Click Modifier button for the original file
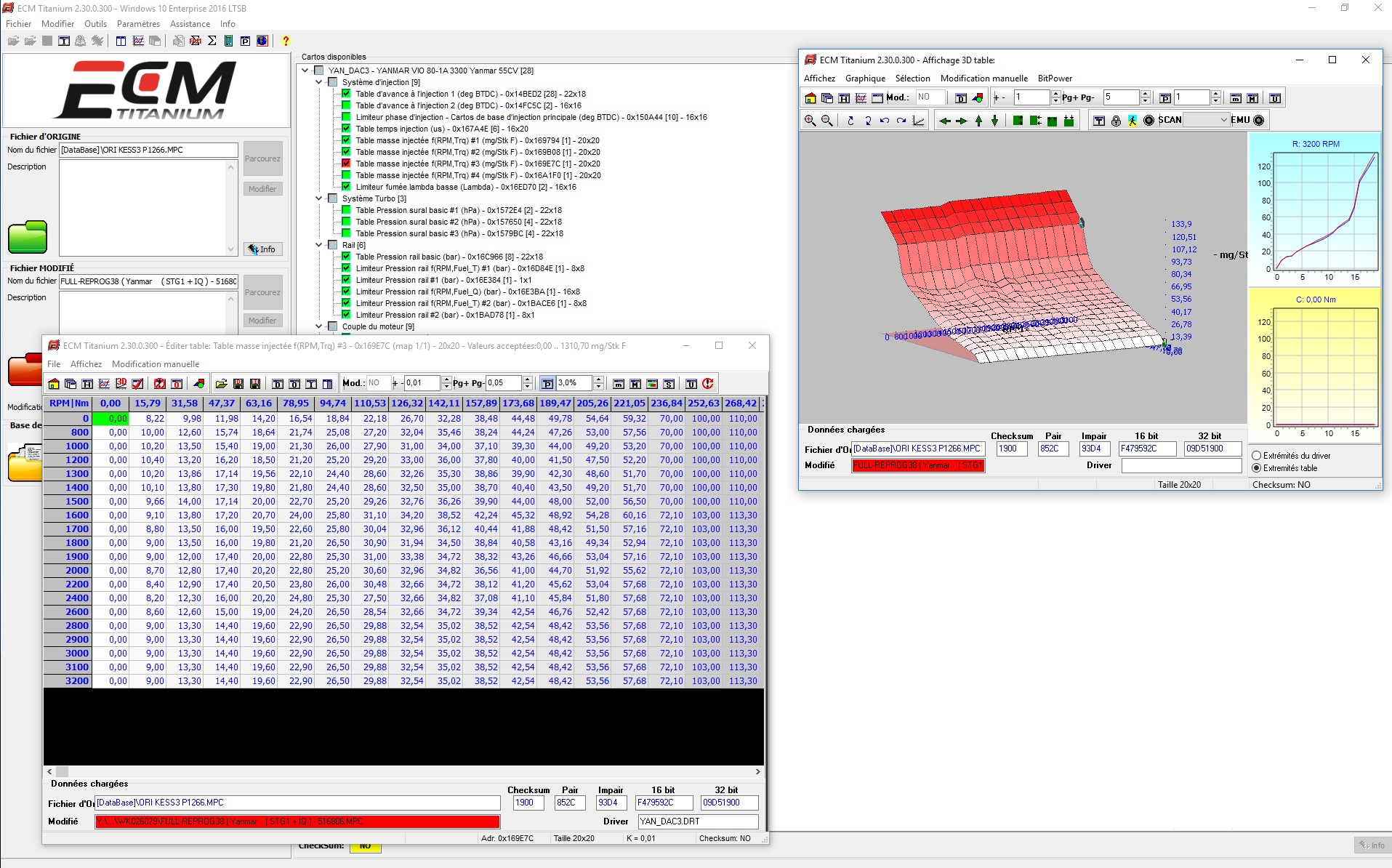1392x868 pixels. pyautogui.click(x=262, y=189)
